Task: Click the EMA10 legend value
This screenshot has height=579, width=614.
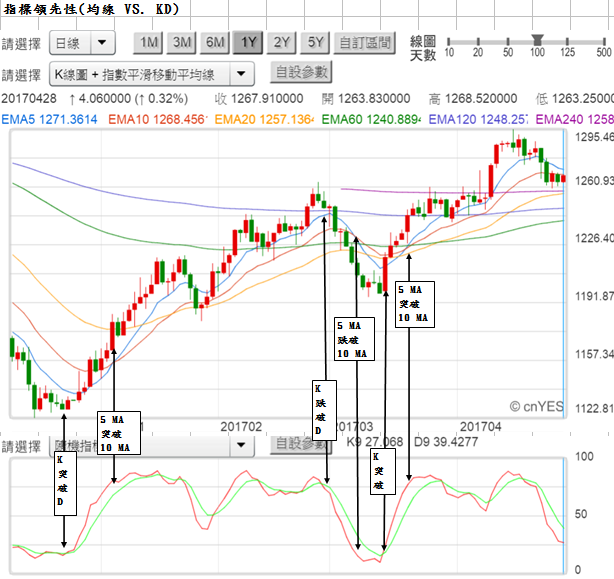Action: 157,119
